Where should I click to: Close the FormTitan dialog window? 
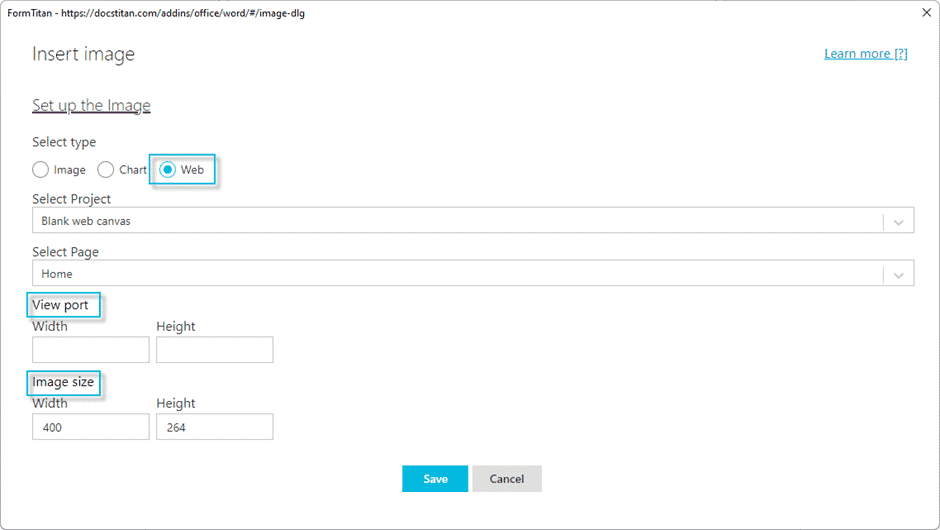coord(925,12)
